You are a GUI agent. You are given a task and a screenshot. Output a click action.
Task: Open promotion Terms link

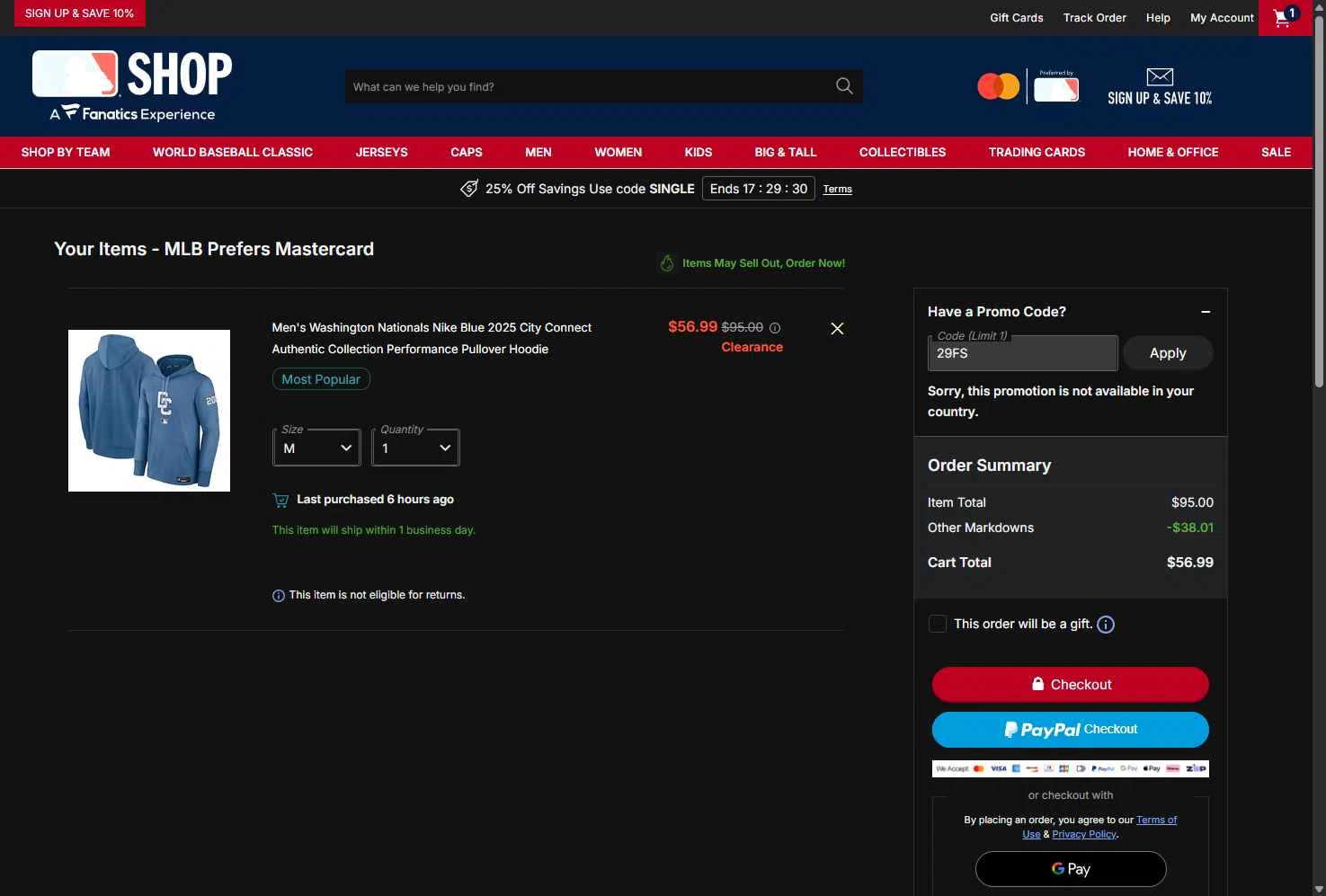point(838,190)
